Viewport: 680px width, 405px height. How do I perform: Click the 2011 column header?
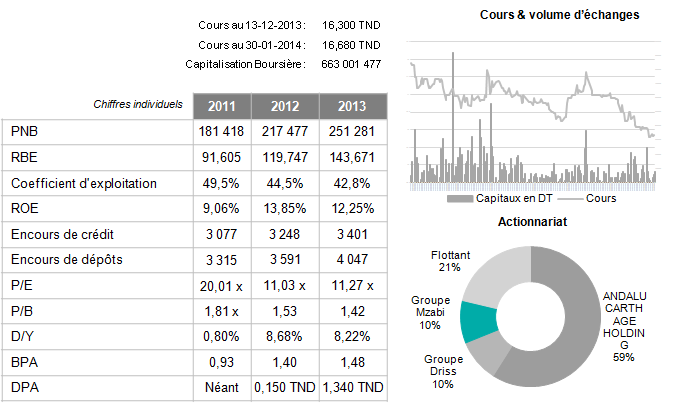(x=222, y=106)
